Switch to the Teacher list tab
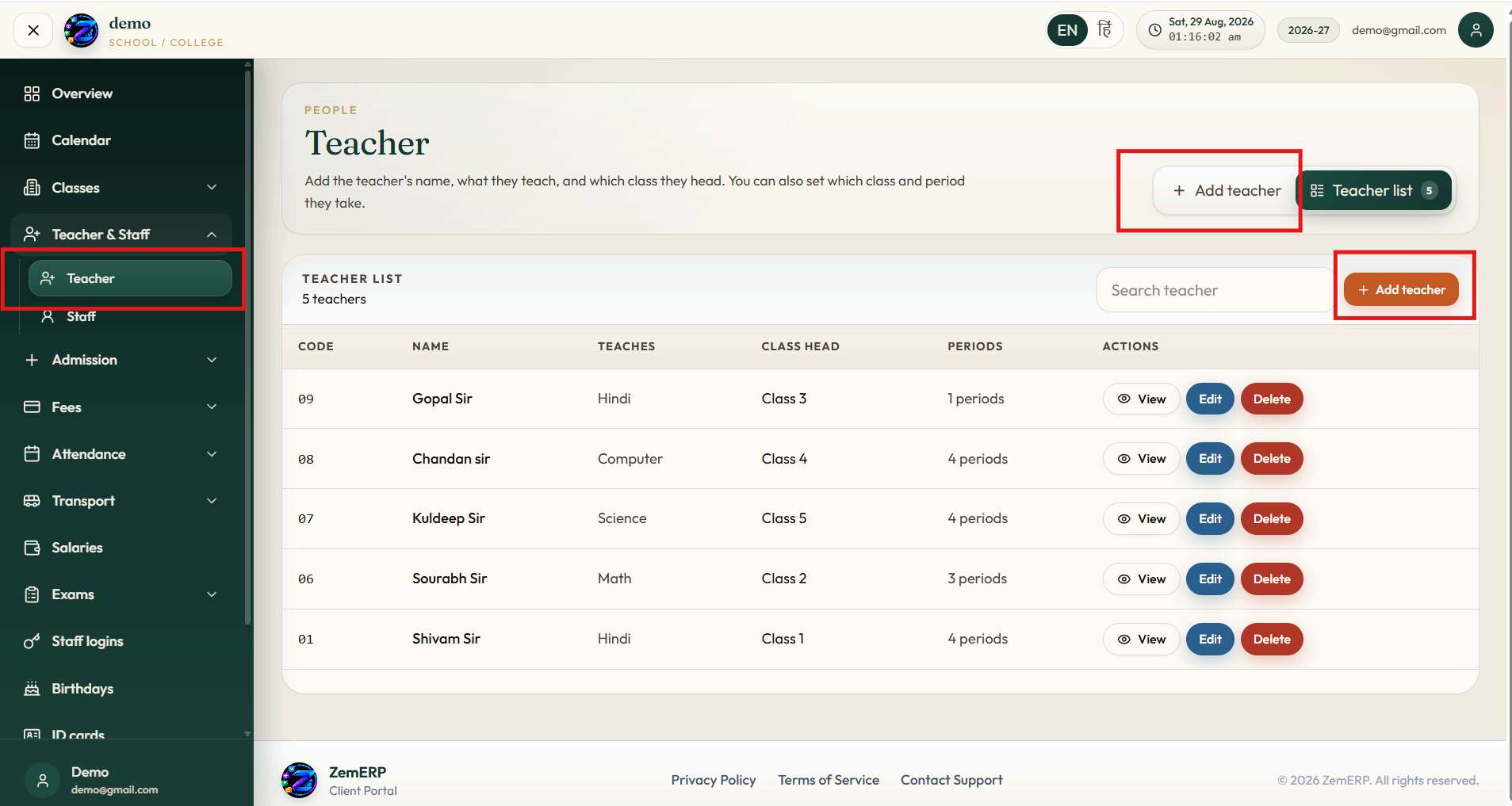 (x=1374, y=190)
